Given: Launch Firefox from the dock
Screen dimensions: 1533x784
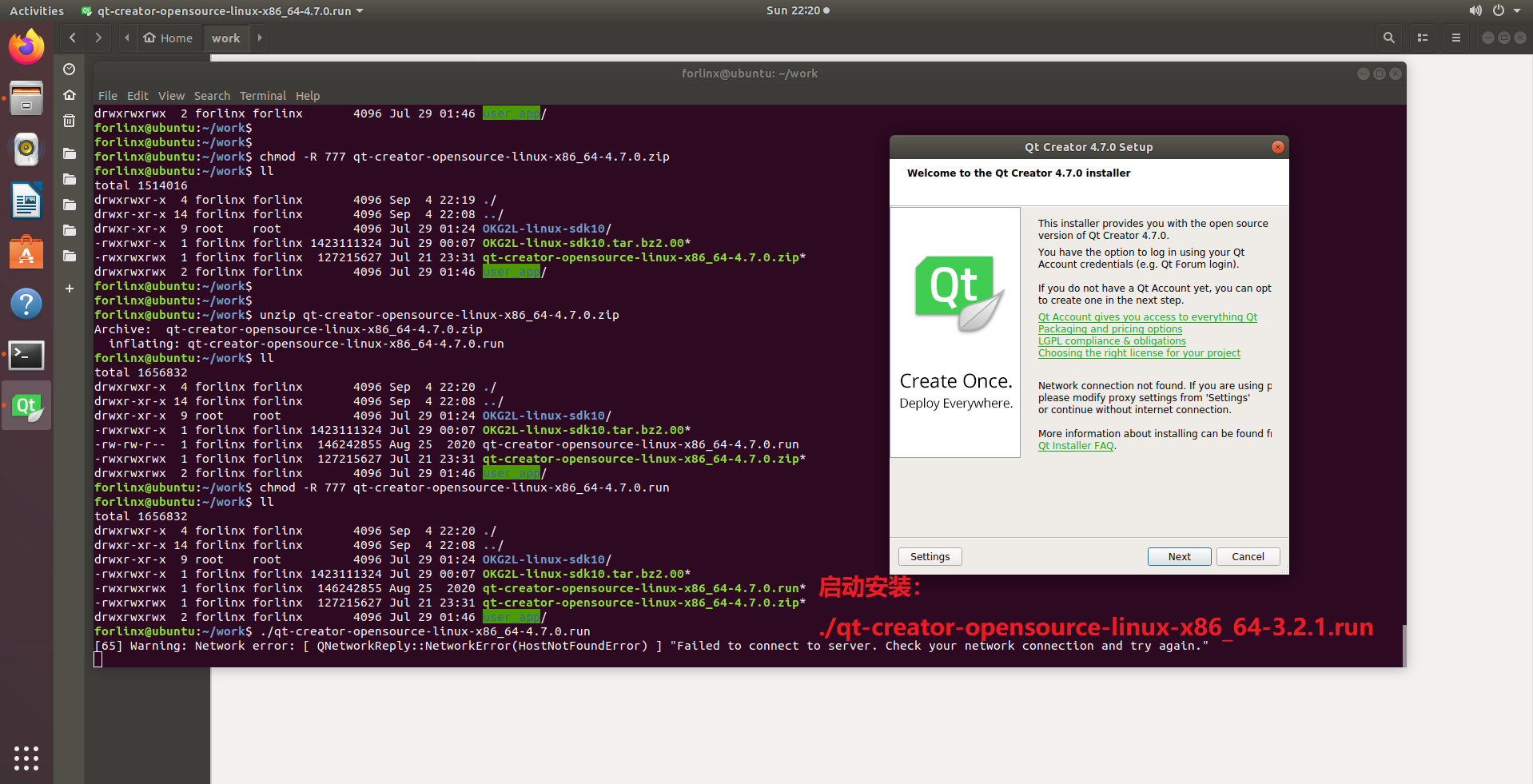Looking at the screenshot, I should pos(26,47).
